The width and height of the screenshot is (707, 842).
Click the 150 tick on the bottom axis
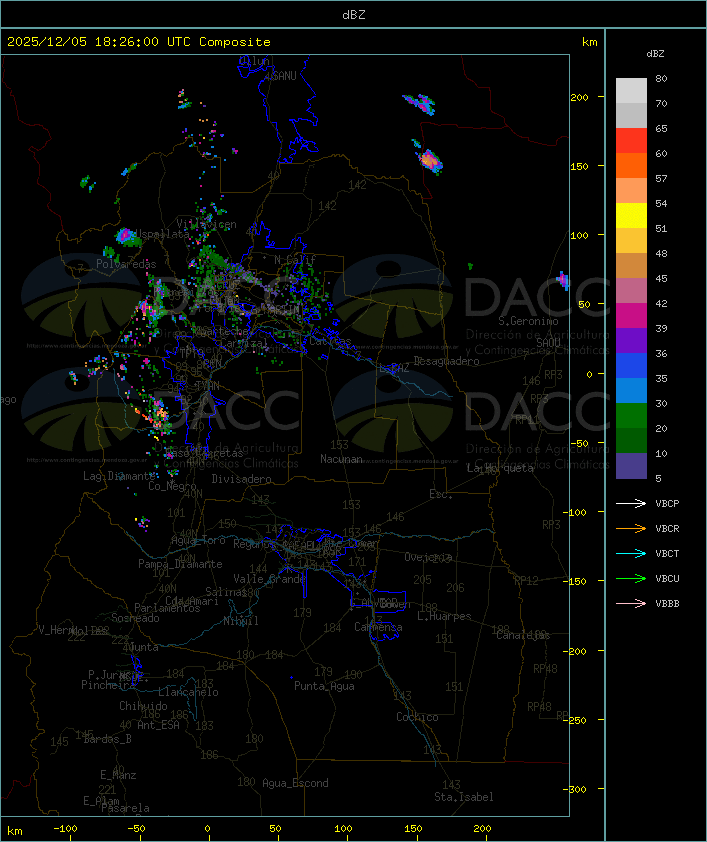pyautogui.click(x=413, y=829)
